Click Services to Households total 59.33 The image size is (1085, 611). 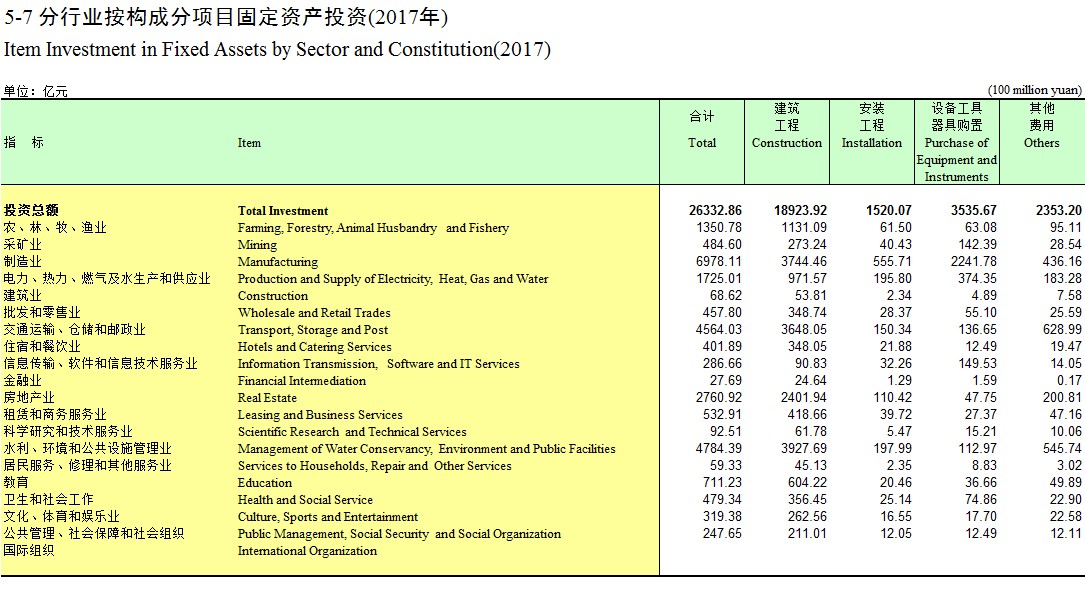[x=725, y=466]
